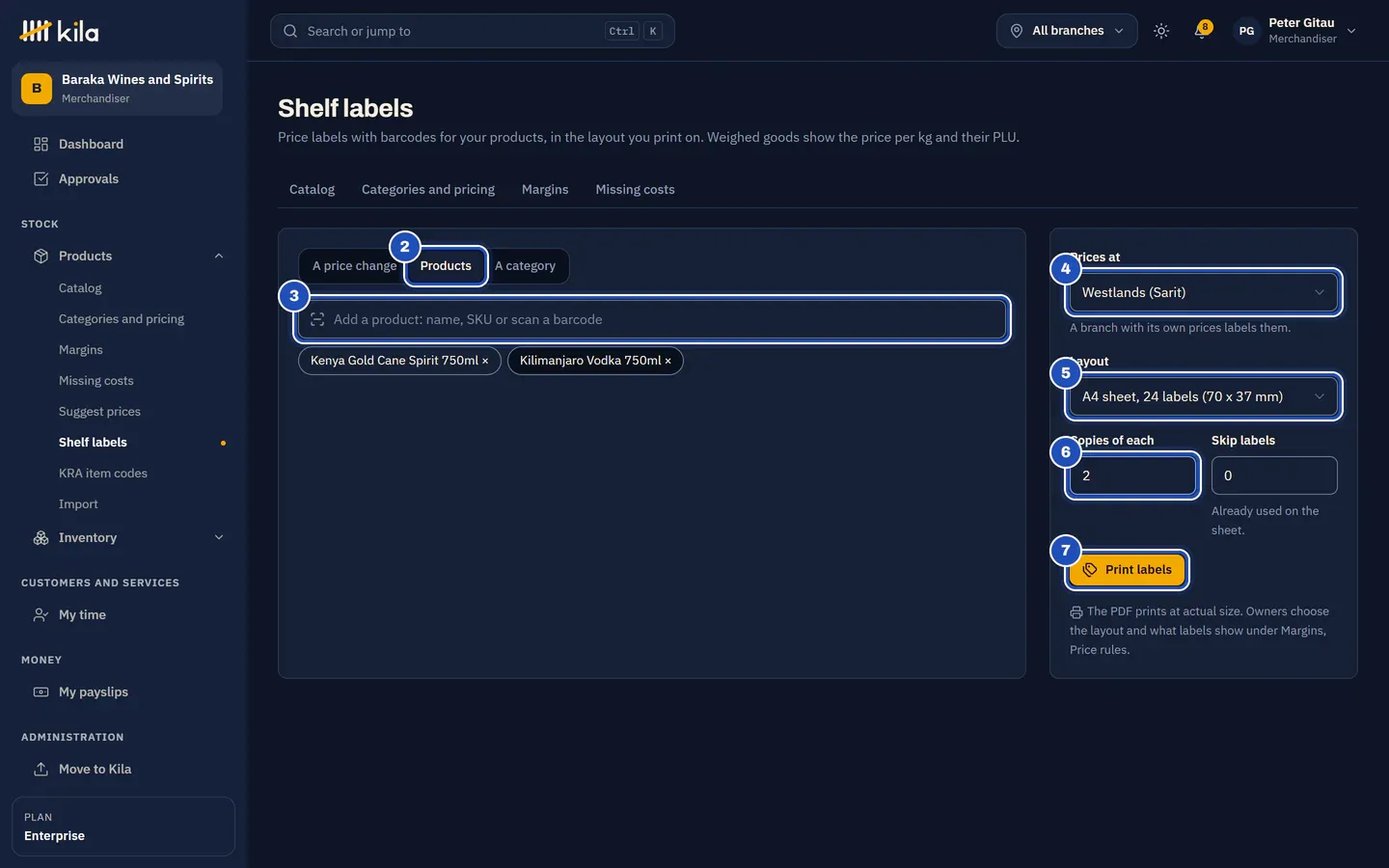Remove Kenya Gold Cane Spirit 750ml chip
The image size is (1389, 868).
(485, 361)
